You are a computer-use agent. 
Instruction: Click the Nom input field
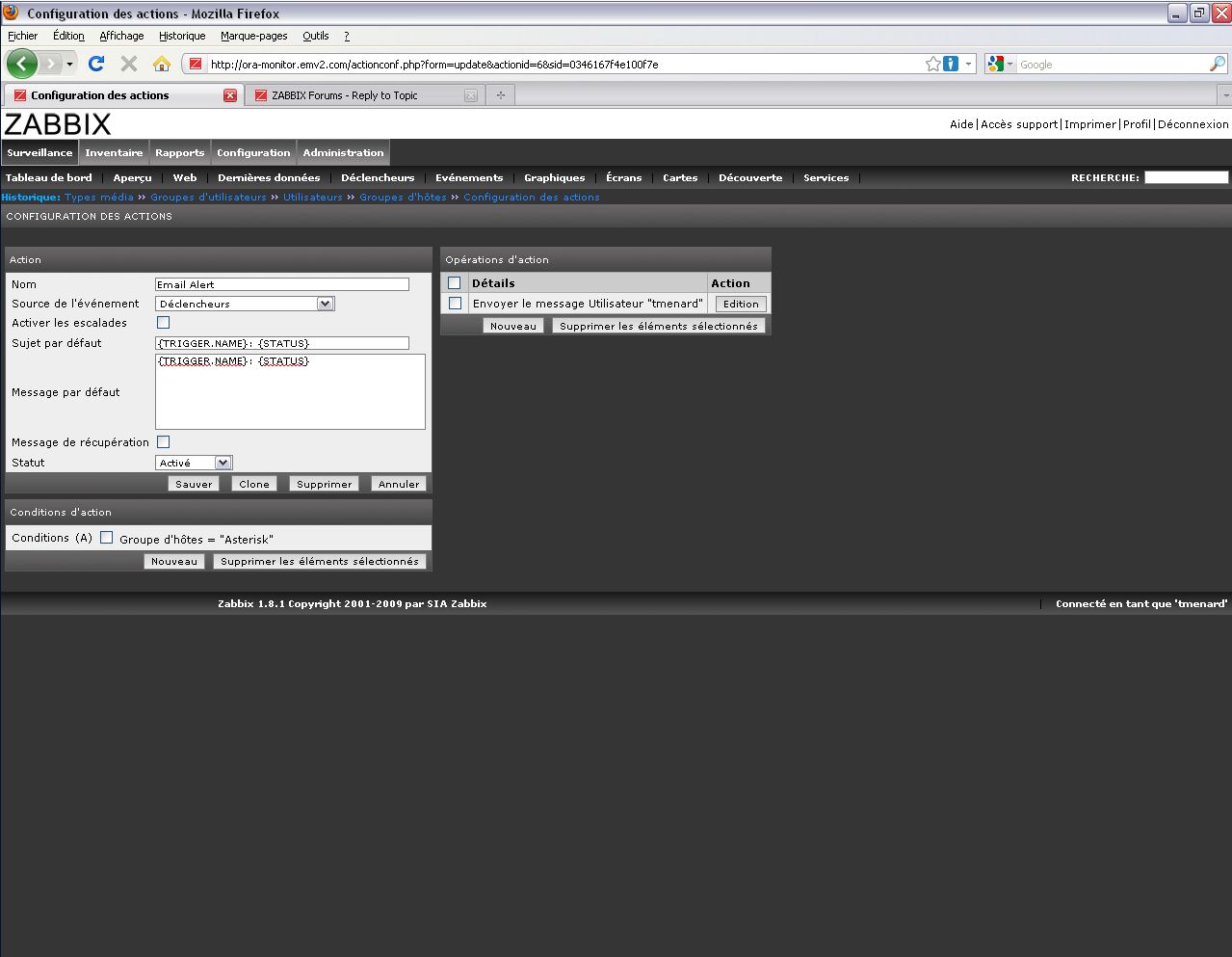tap(282, 284)
